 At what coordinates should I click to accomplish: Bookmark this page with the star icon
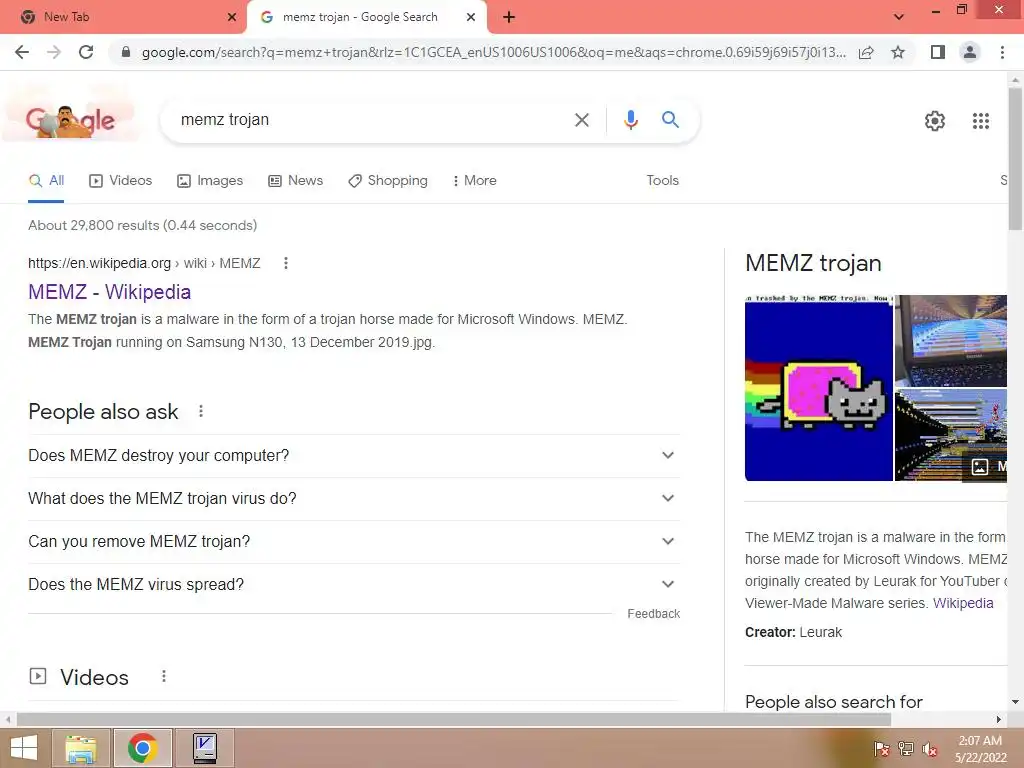[x=898, y=52]
